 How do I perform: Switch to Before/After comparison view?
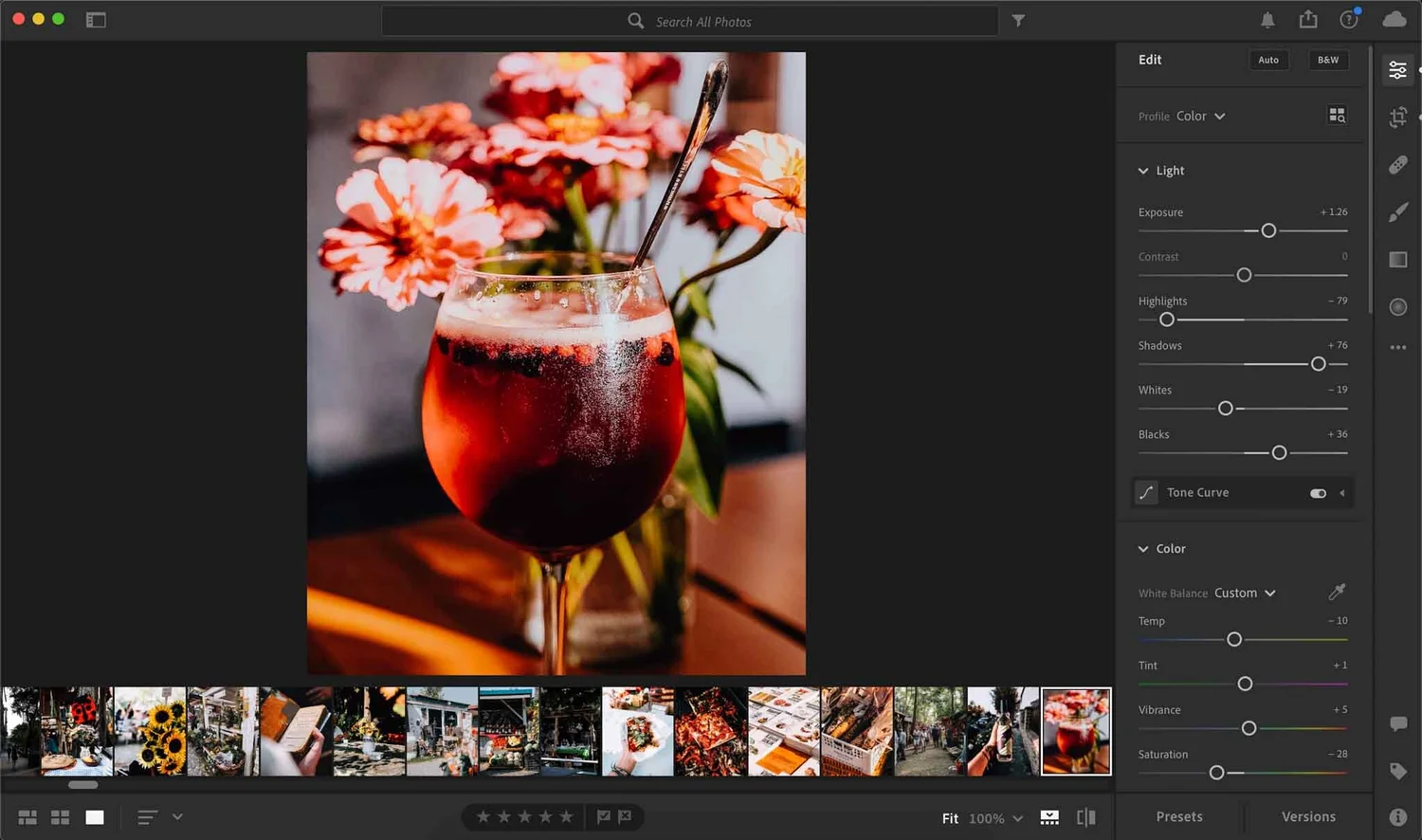[1085, 816]
